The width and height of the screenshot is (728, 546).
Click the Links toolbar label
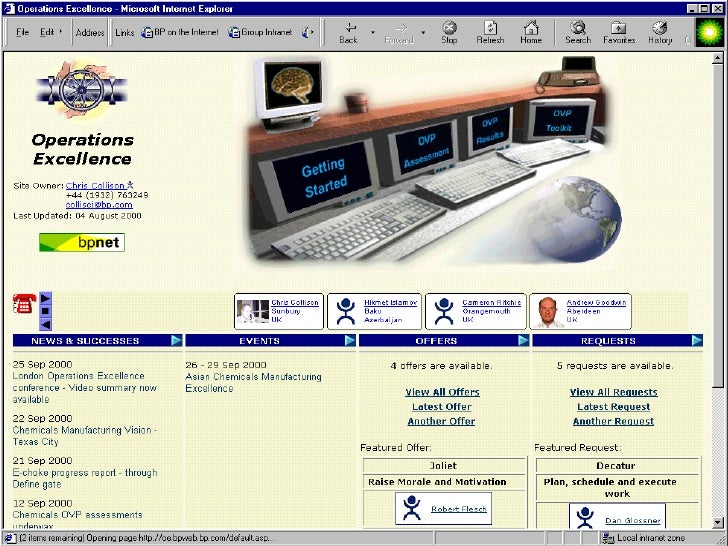click(124, 32)
